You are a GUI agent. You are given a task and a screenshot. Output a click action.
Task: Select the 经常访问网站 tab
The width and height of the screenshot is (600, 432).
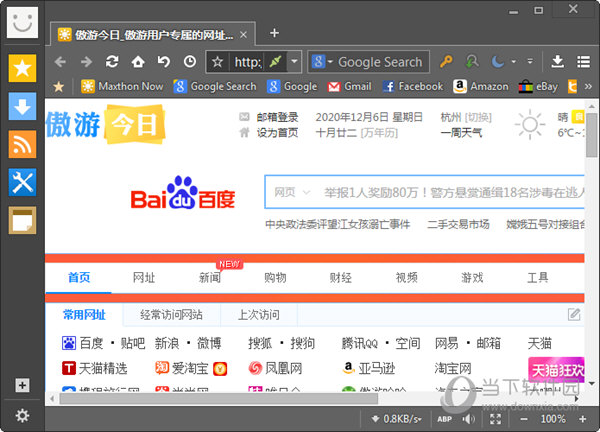(x=171, y=315)
